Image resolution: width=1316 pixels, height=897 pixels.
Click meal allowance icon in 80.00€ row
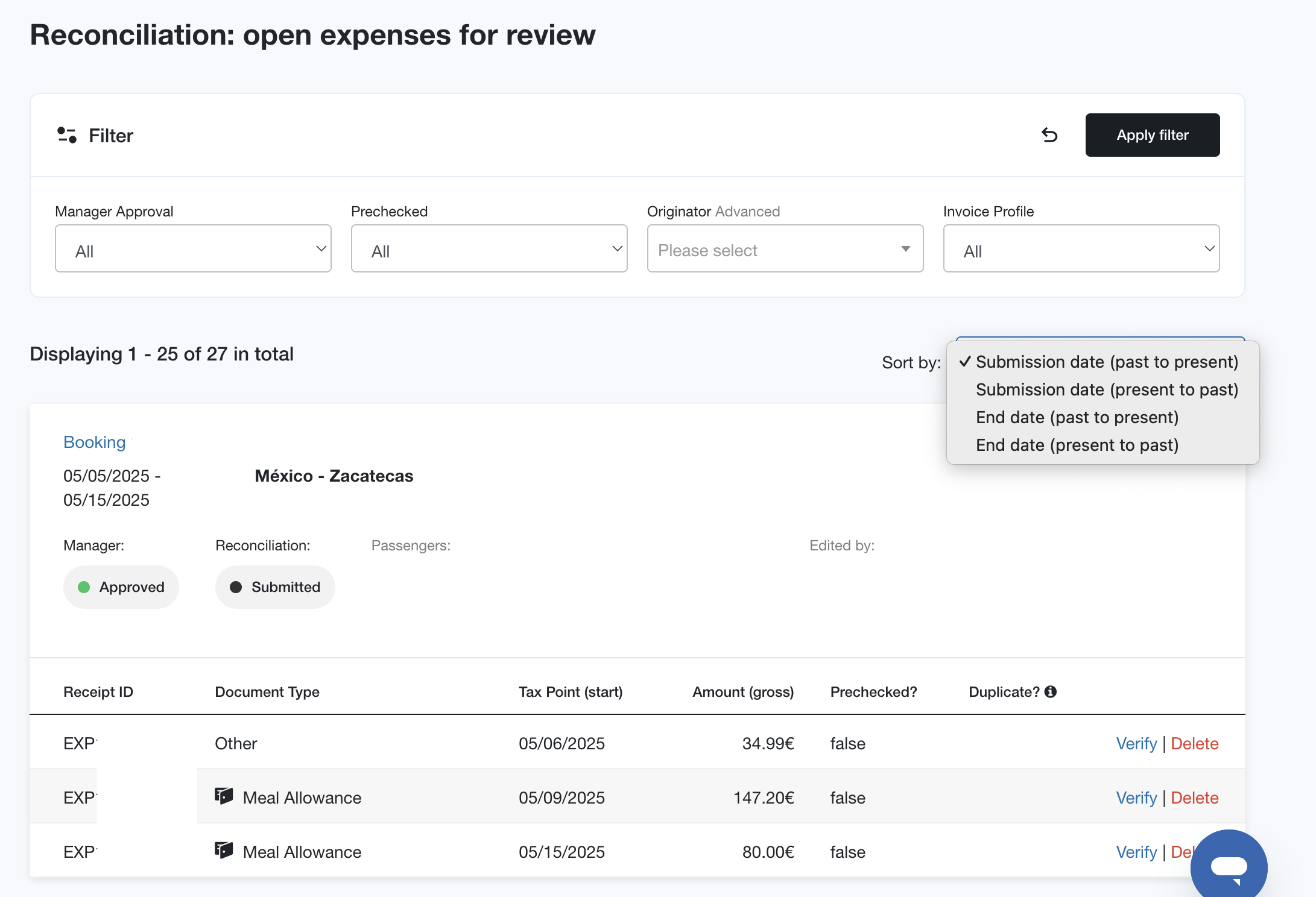[x=224, y=851]
